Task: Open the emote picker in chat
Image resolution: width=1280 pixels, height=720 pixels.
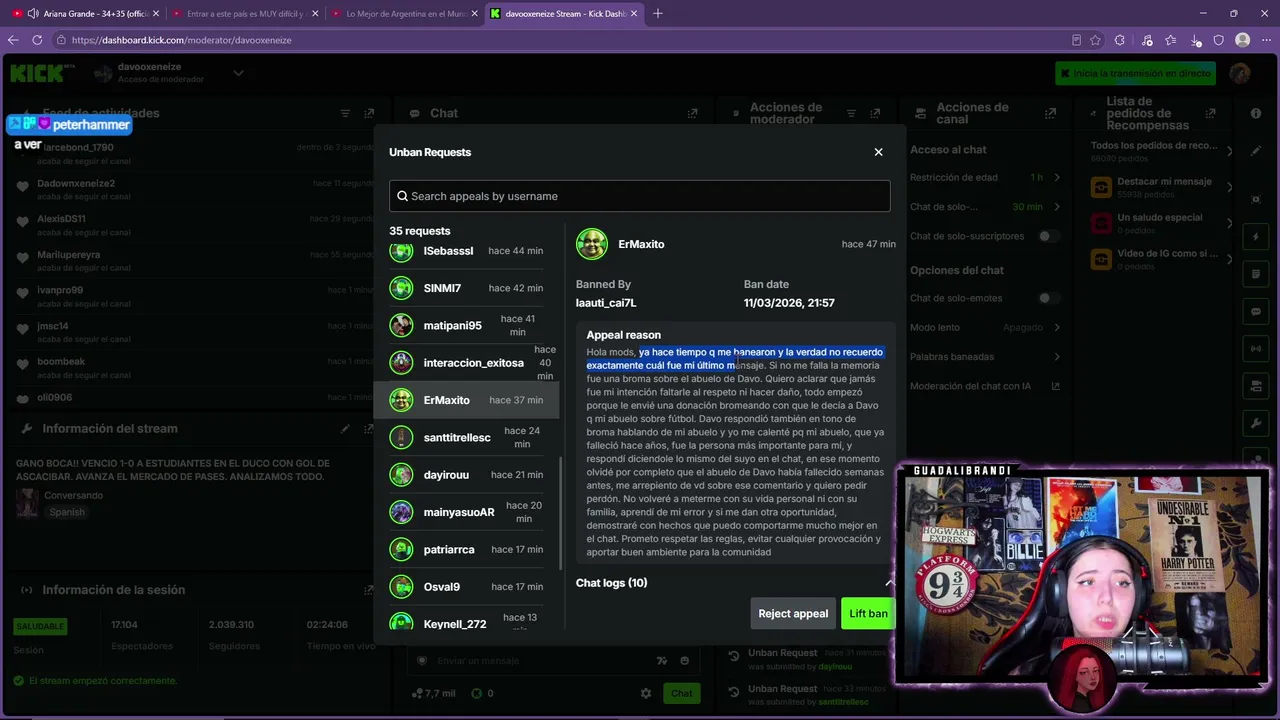Action: click(x=684, y=661)
